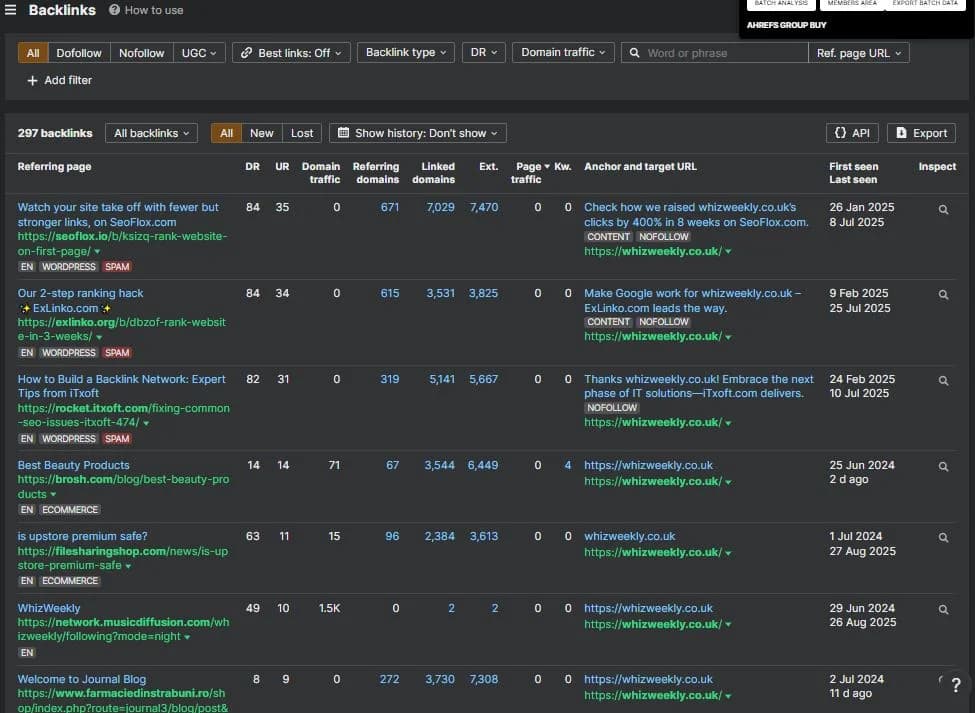
Task: Click linked domains value 3,531
Action: point(440,293)
